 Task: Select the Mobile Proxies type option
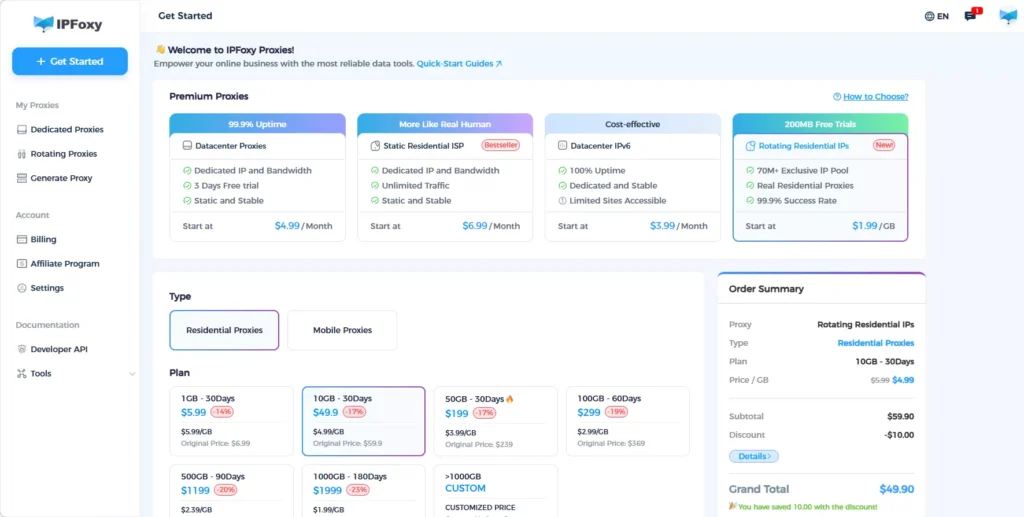coord(342,330)
